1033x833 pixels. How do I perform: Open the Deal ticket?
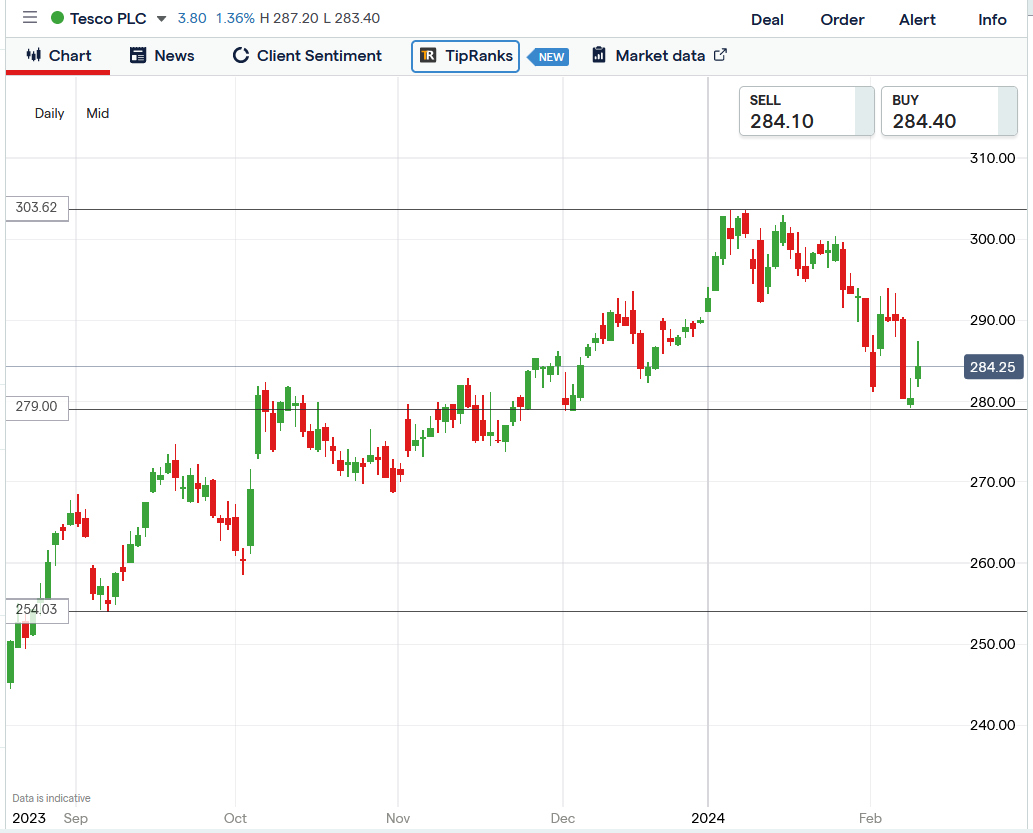pyautogui.click(x=768, y=20)
